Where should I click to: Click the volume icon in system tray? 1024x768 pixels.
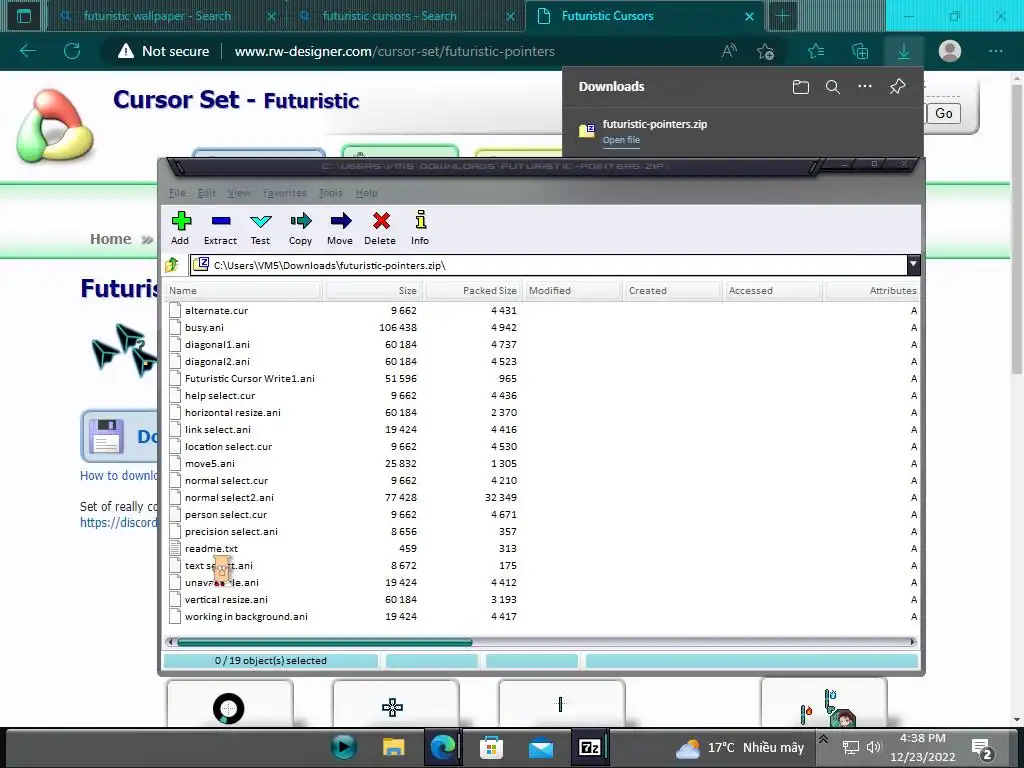[x=873, y=747]
